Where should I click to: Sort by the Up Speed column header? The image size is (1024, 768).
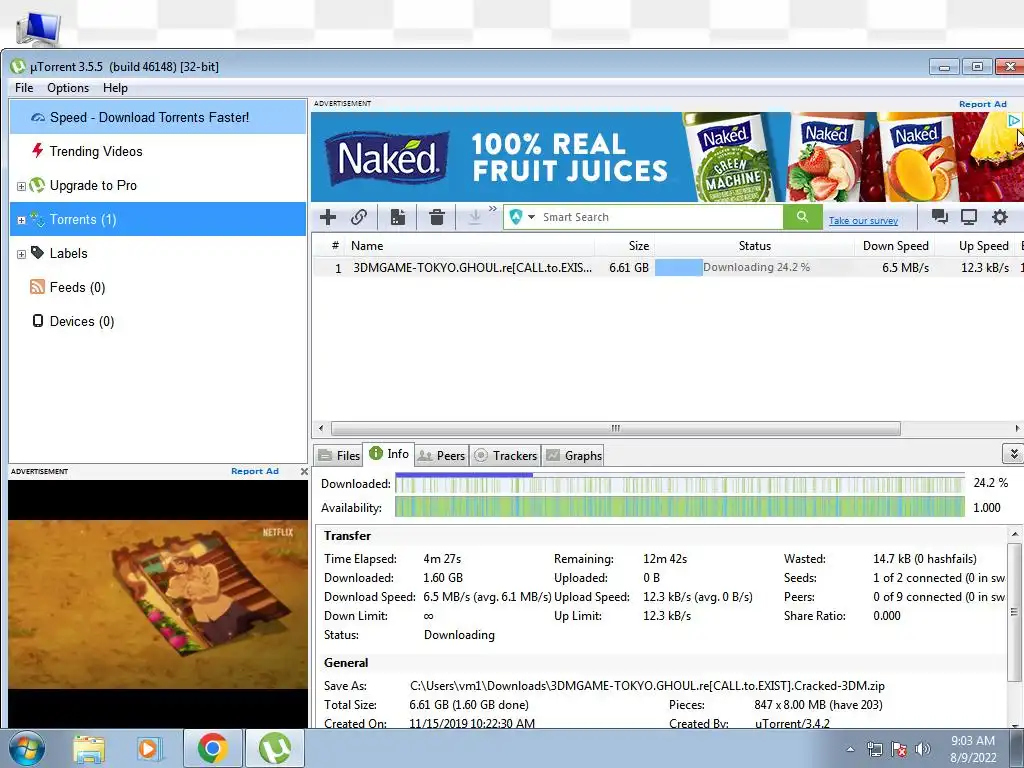click(x=976, y=246)
